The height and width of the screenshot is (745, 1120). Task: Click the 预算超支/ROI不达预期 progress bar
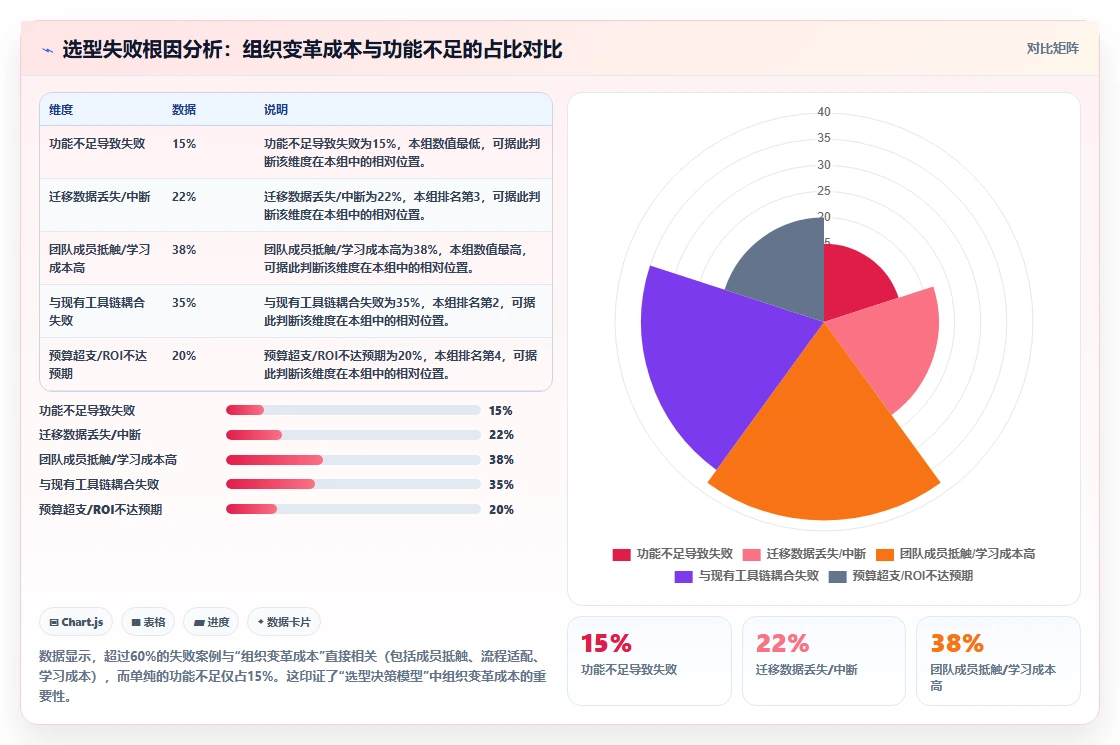click(353, 509)
